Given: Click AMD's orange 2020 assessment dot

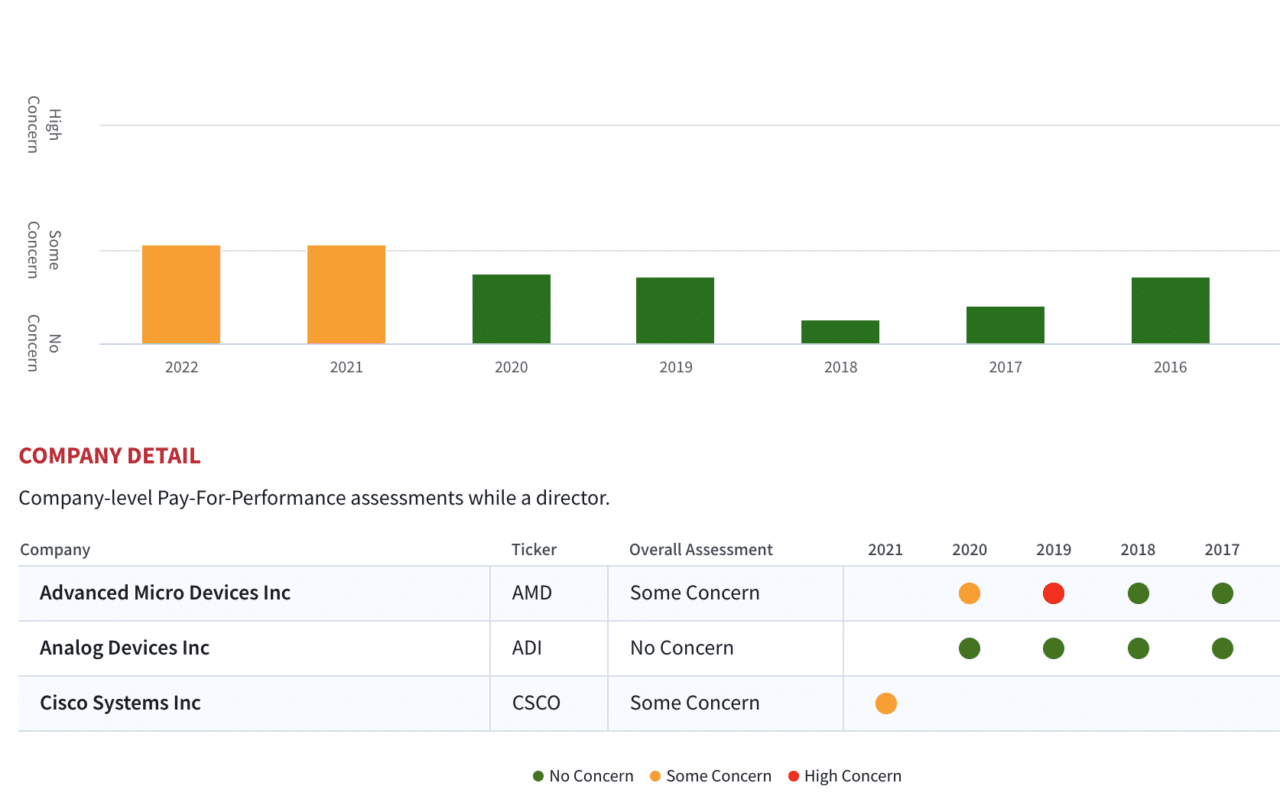Looking at the screenshot, I should 969,593.
